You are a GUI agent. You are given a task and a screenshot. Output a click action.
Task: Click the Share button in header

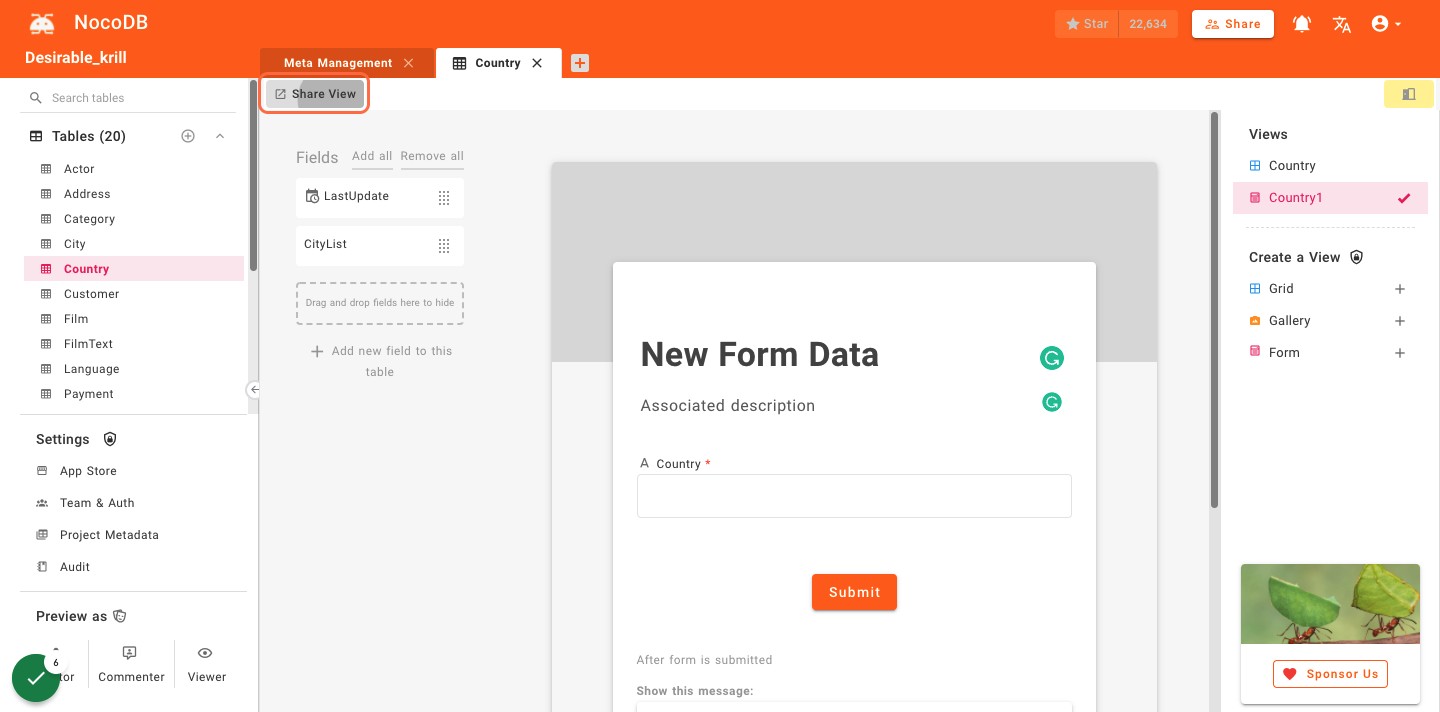[x=1233, y=24]
